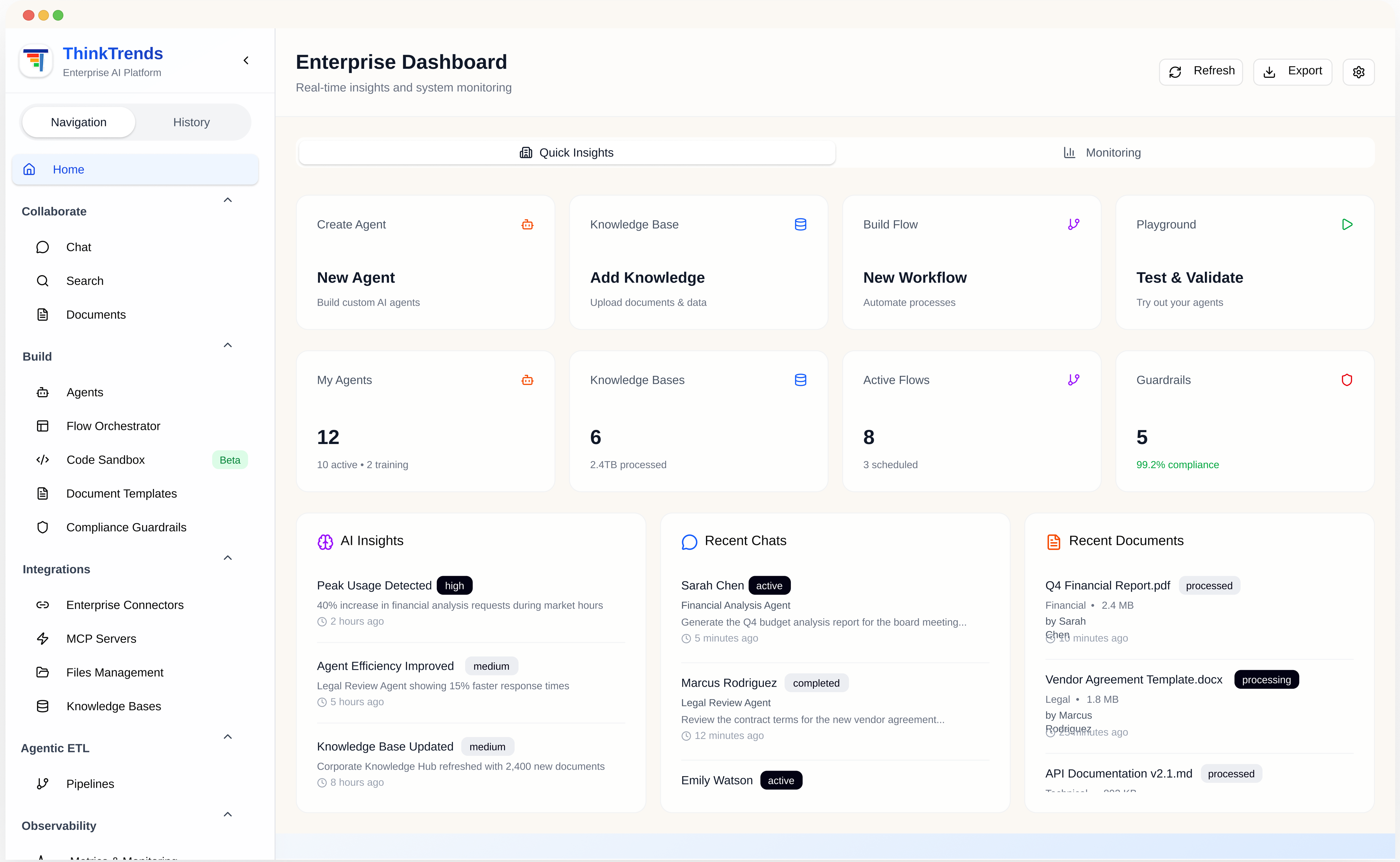
Task: Click robot icon on Create Agent card
Action: (x=527, y=225)
